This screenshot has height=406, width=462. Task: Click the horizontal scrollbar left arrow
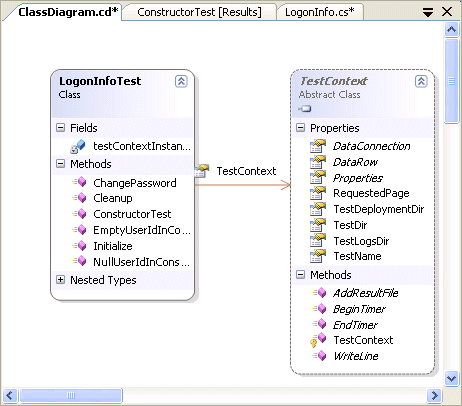[9, 396]
